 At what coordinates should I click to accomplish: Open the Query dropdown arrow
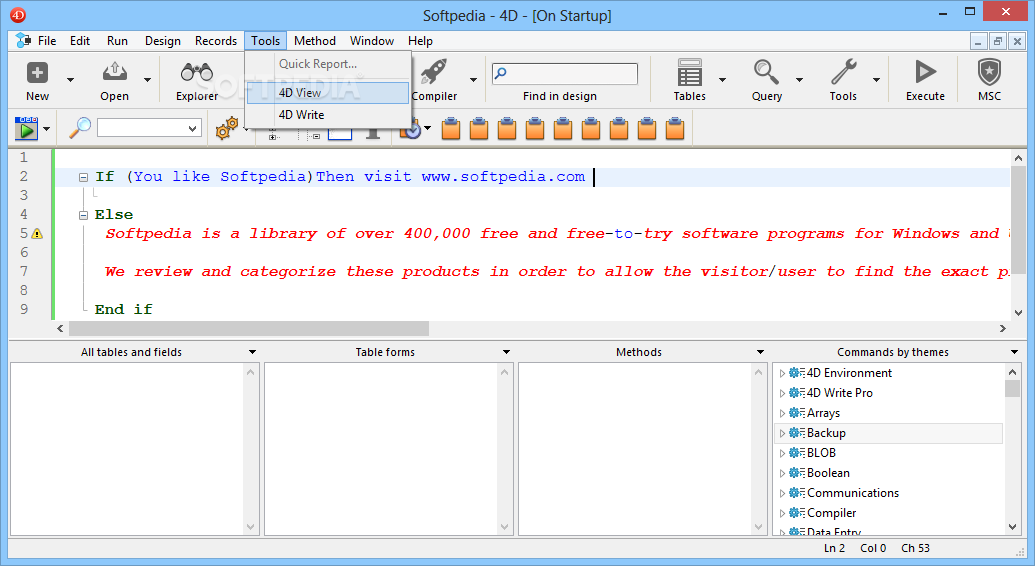(799, 80)
